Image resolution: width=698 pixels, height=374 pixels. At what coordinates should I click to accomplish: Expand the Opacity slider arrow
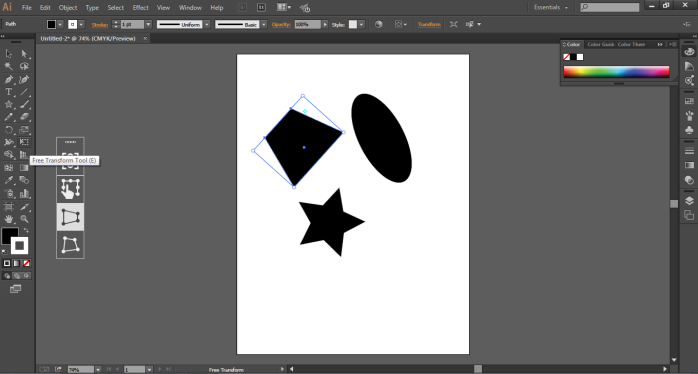click(x=325, y=24)
